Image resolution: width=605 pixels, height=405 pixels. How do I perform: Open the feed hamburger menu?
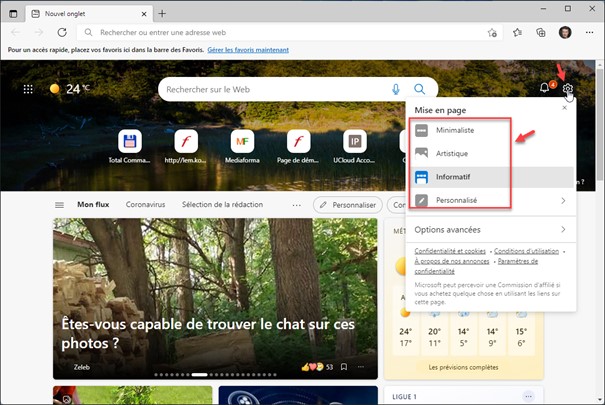click(x=60, y=205)
